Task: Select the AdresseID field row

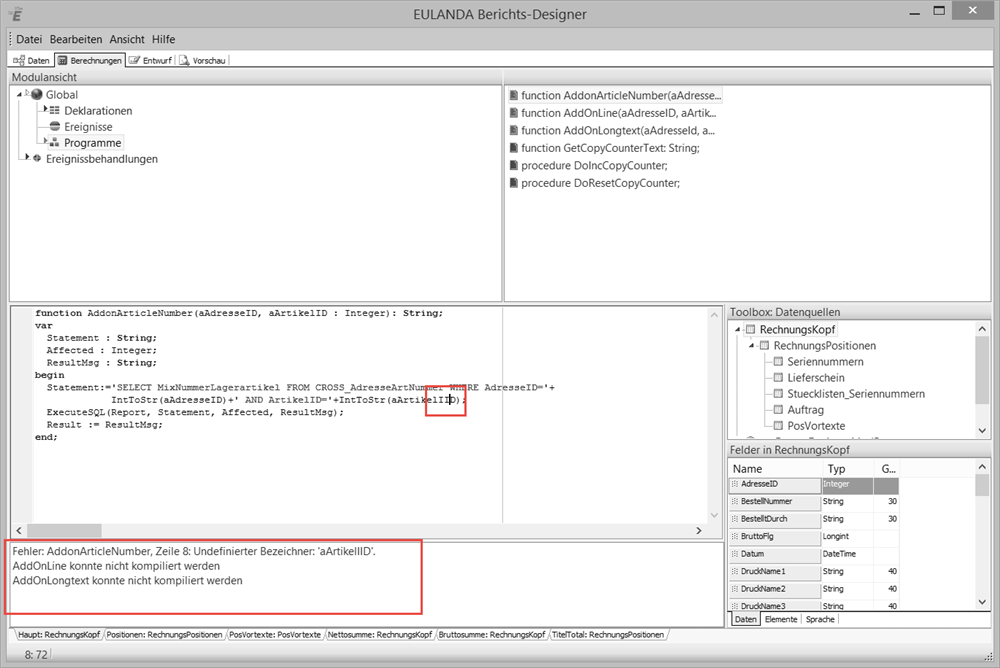Action: click(x=813, y=484)
